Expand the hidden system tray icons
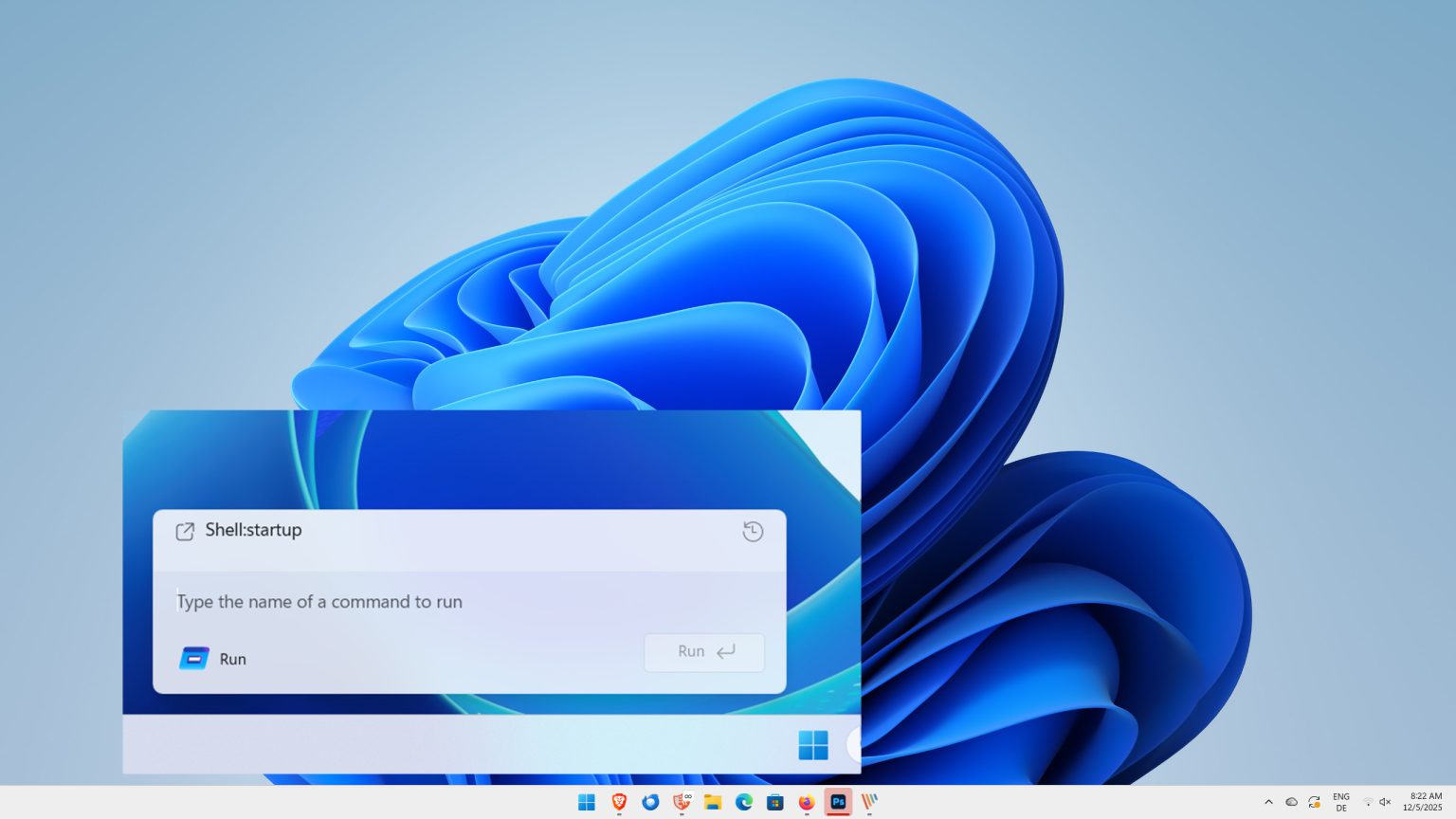This screenshot has height=819, width=1456. [1268, 802]
